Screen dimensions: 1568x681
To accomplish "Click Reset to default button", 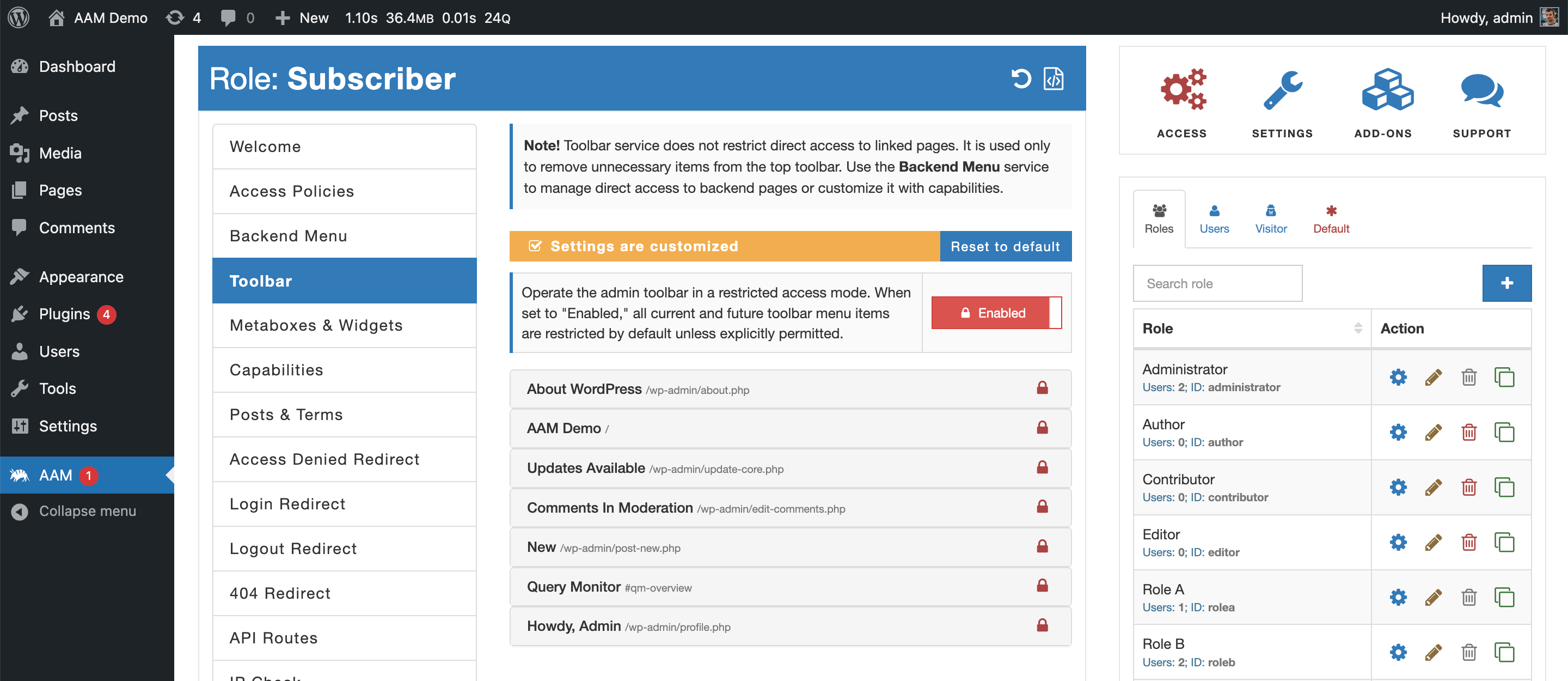I will [1005, 246].
